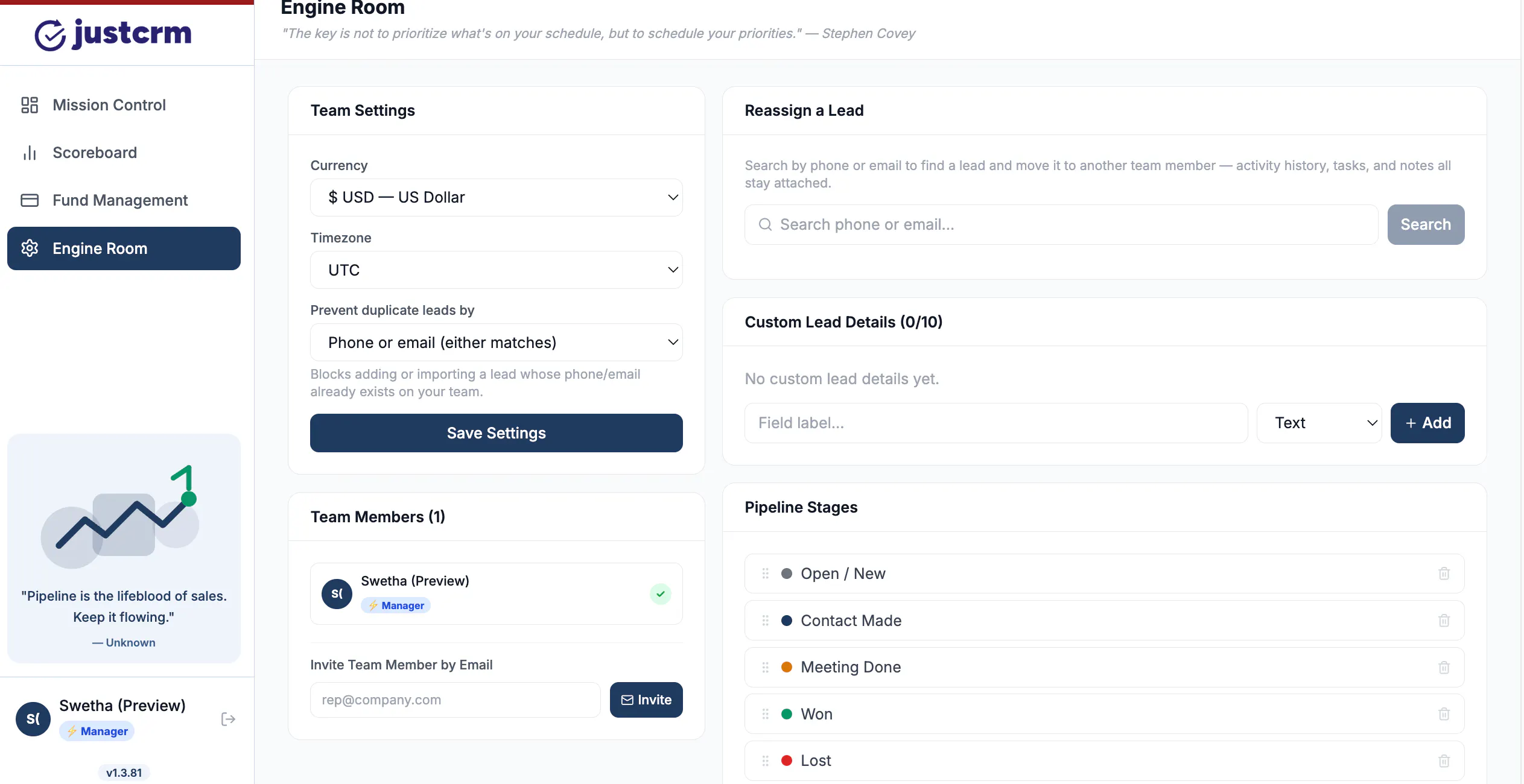Delete the Won stage

(x=1444, y=714)
